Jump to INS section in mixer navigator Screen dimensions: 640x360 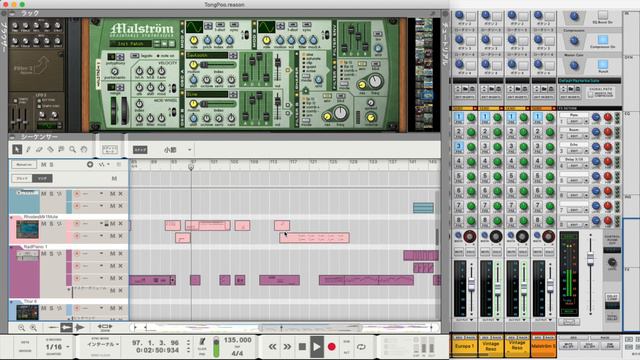coord(627,197)
